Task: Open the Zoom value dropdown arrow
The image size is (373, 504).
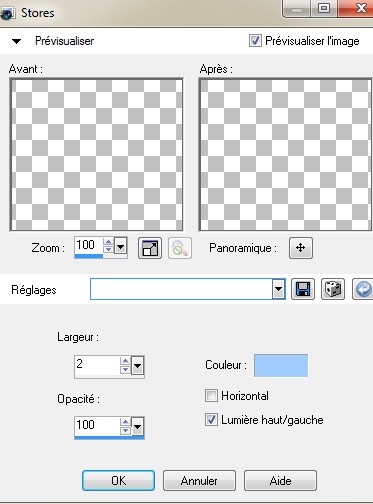Action: 120,247
